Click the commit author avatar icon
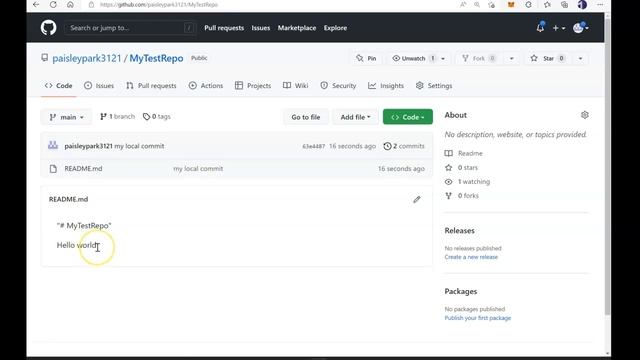 pos(53,145)
